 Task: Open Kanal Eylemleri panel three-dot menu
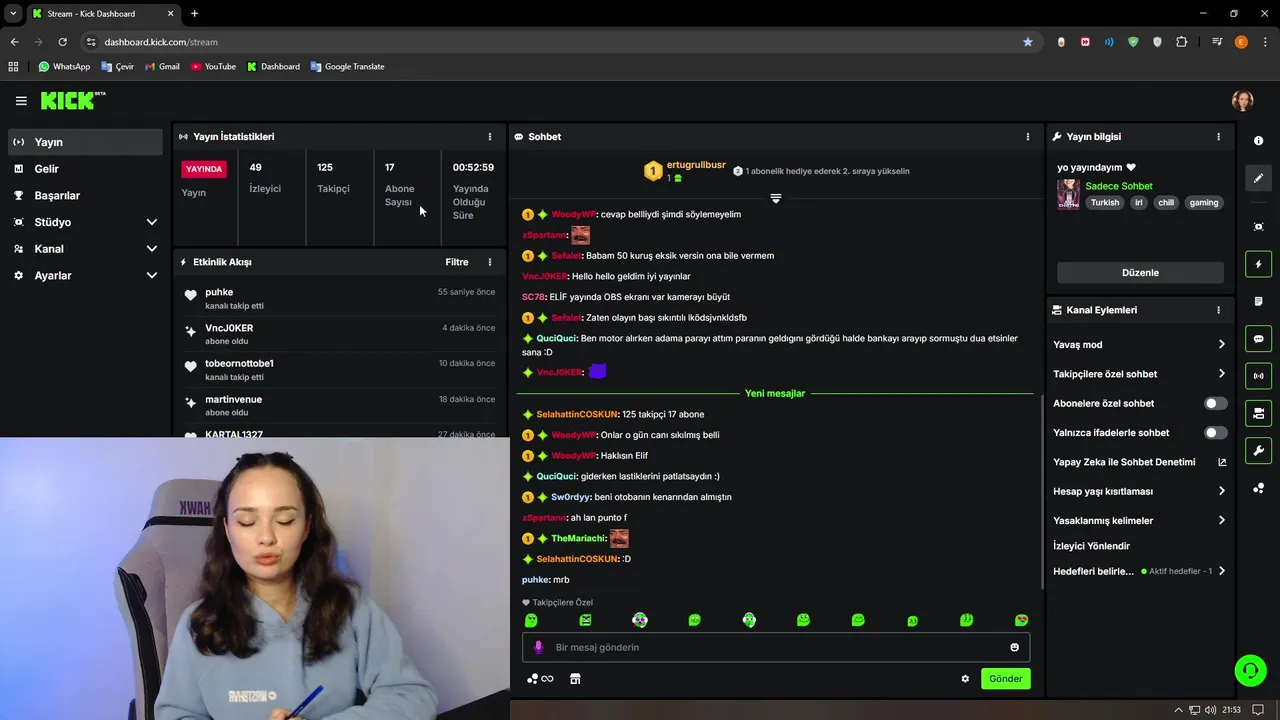[1218, 310]
